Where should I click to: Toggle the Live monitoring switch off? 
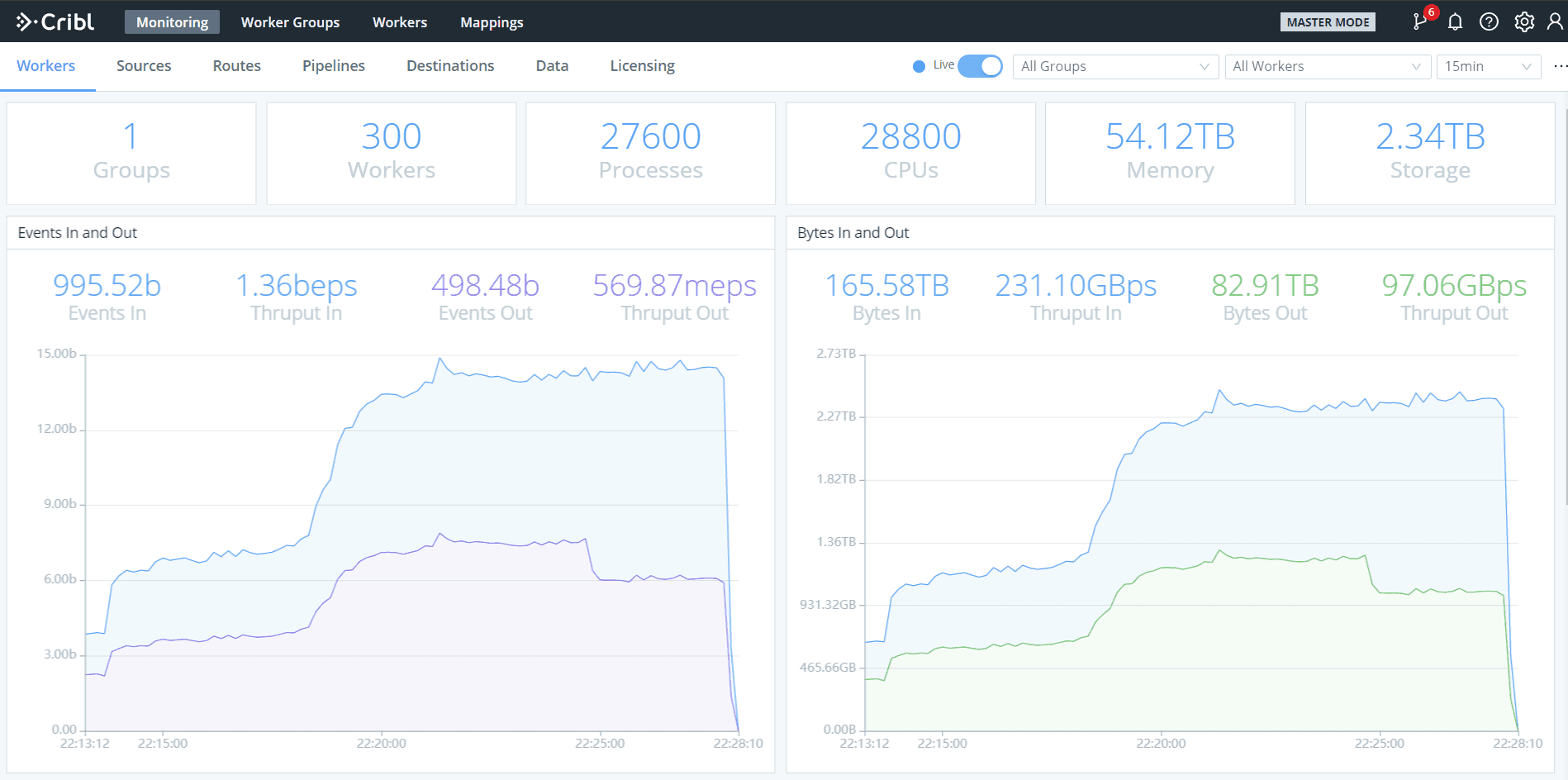[980, 66]
